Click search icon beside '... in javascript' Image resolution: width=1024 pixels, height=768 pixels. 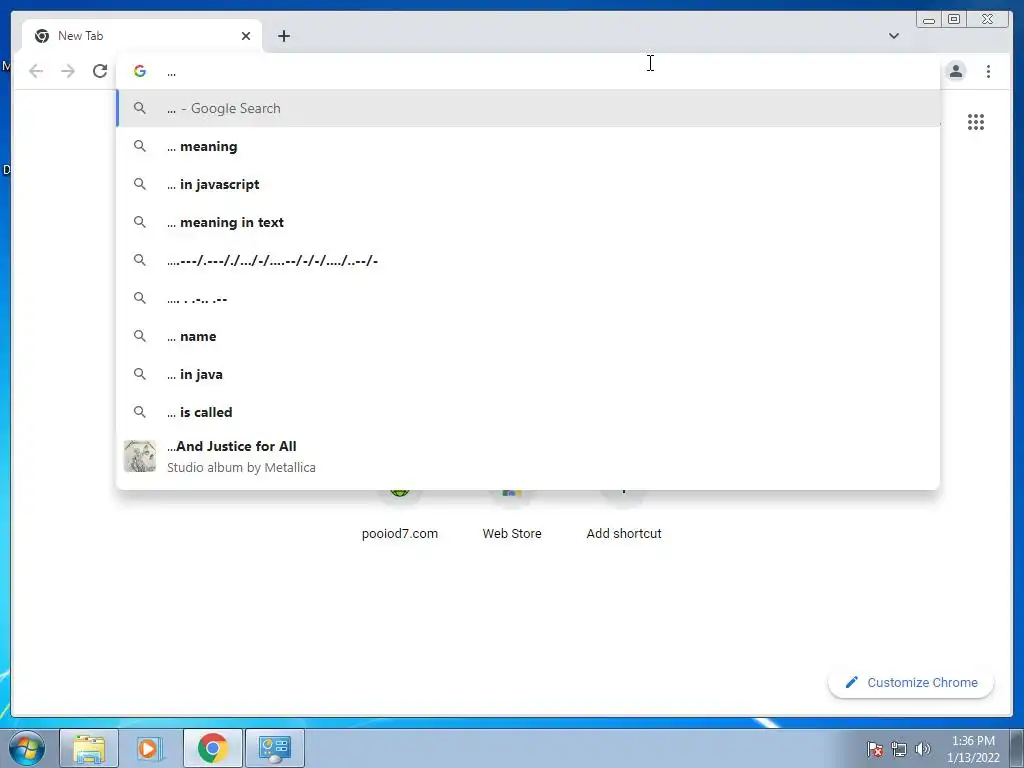click(x=140, y=184)
